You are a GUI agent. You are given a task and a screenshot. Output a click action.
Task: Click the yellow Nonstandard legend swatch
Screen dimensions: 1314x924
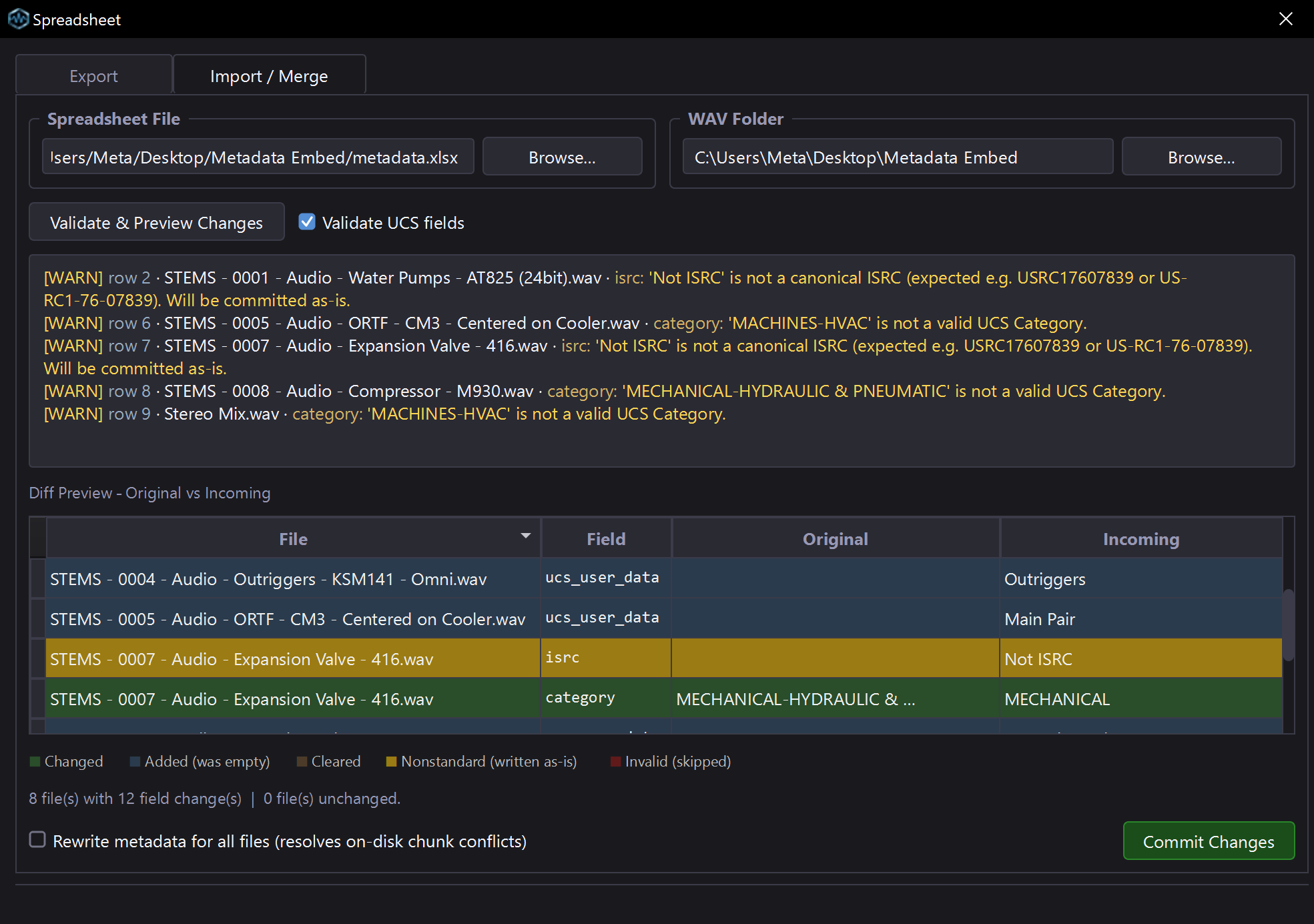tap(392, 761)
